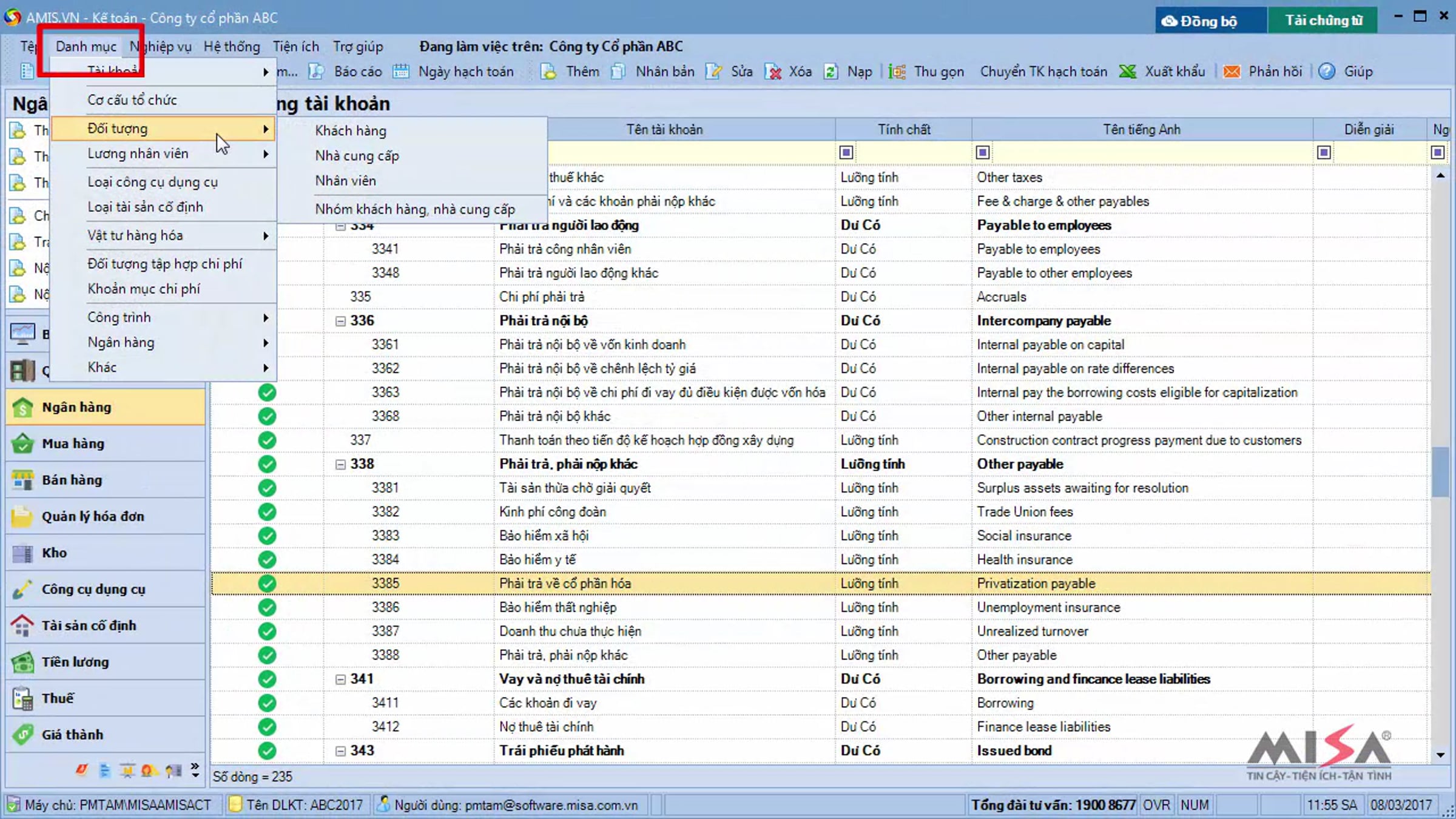Open the Tài sản cố định module
1456x819 pixels.
point(106,625)
